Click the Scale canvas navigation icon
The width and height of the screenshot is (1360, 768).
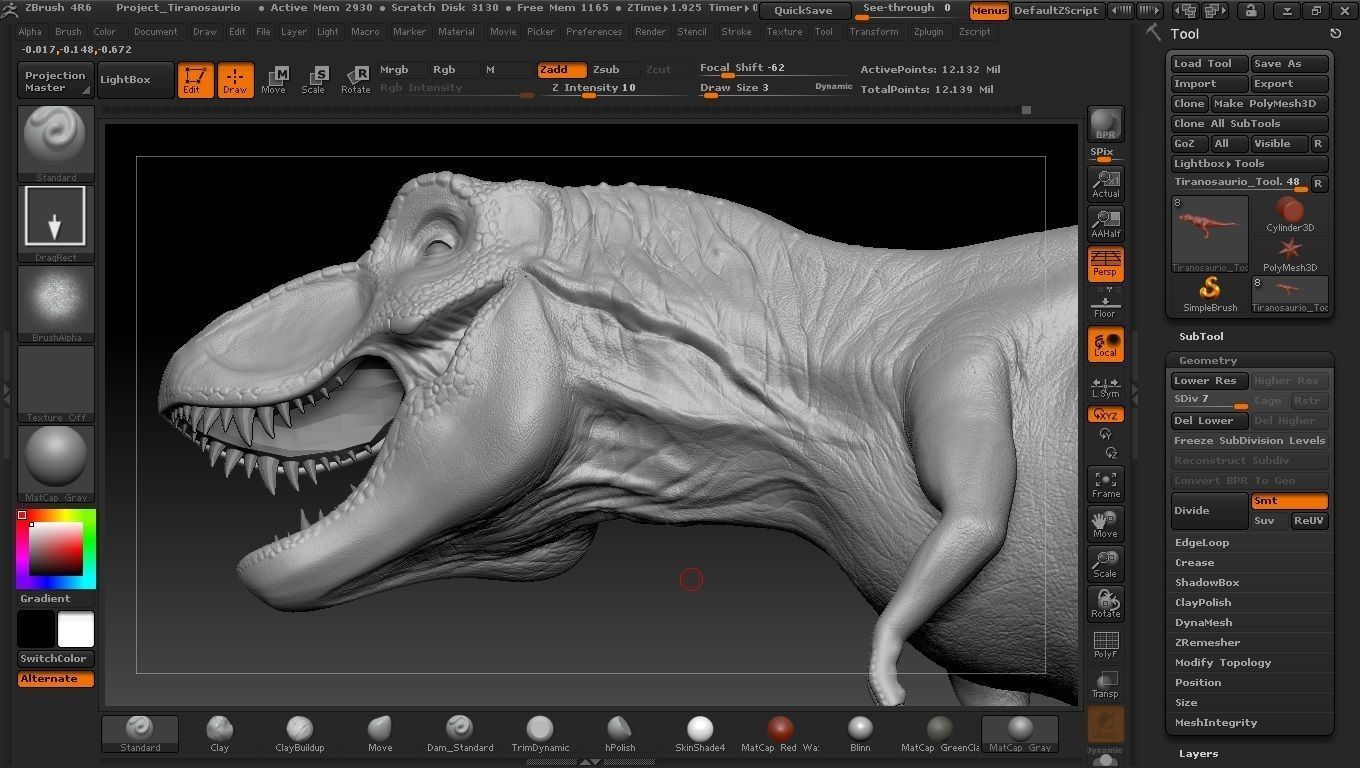(x=1105, y=563)
